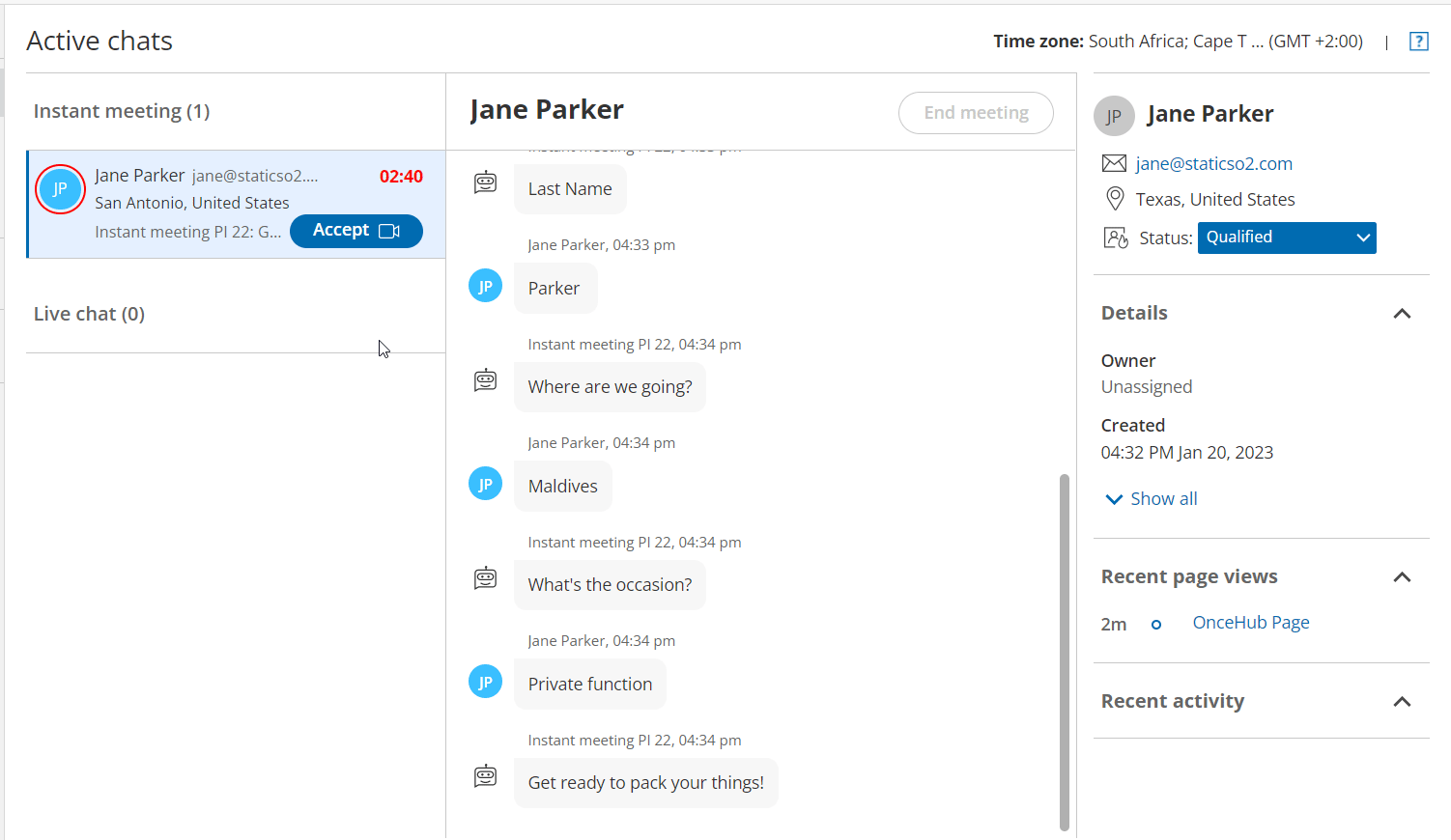Accept the instant meeting from Jane Parker

(356, 231)
